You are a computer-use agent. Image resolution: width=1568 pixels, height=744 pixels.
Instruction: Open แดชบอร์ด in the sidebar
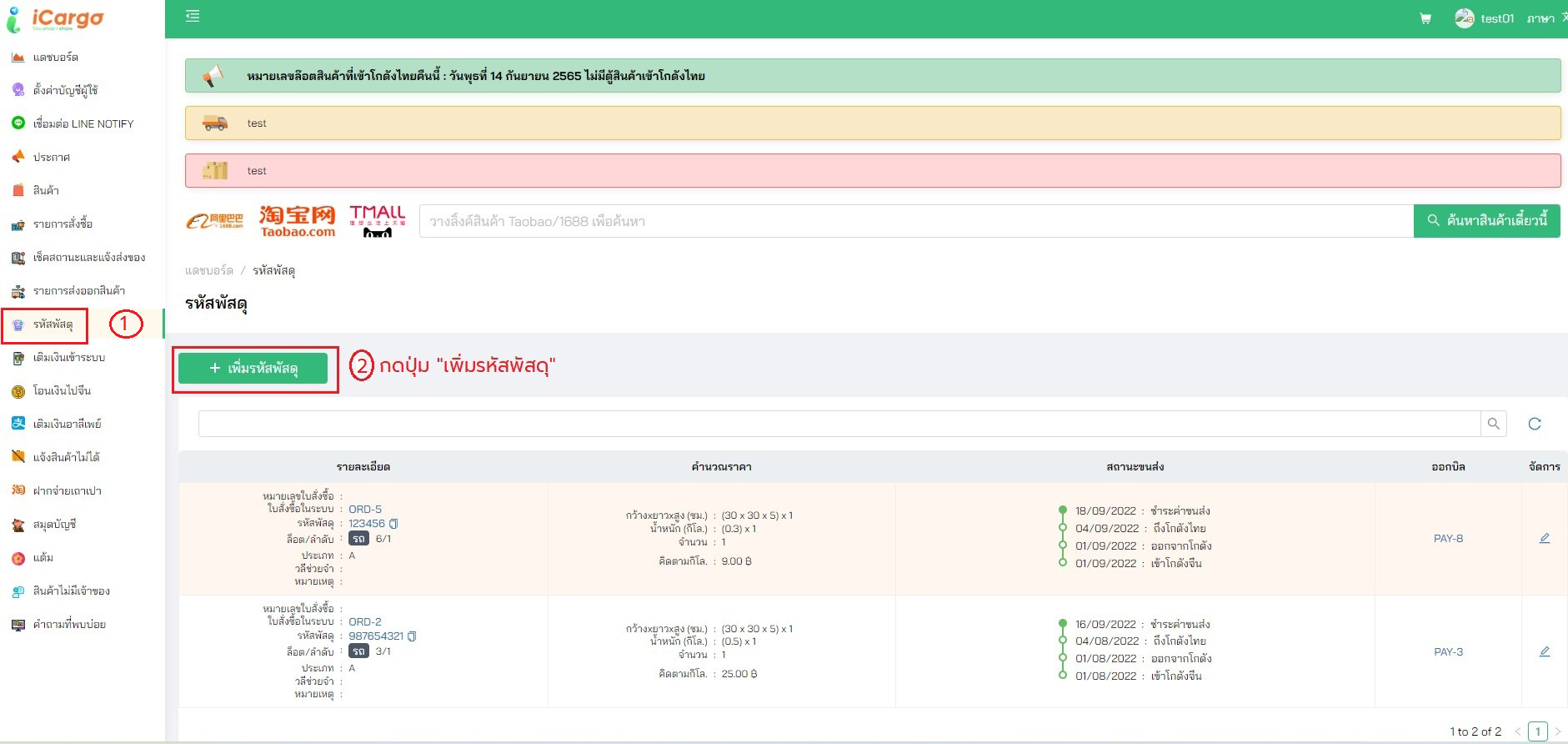pyautogui.click(x=55, y=57)
